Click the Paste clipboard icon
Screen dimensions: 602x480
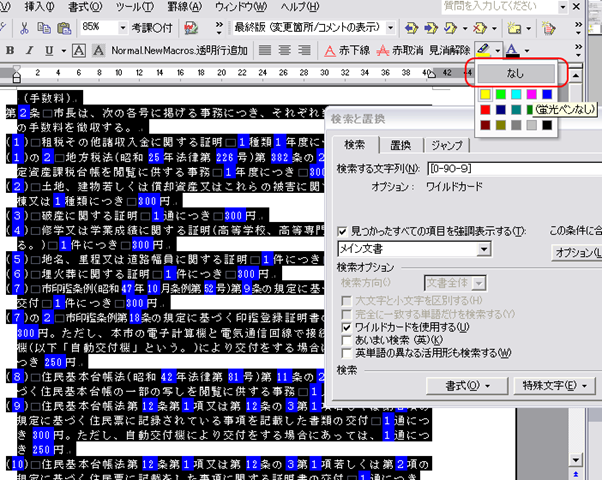[x=64, y=28]
